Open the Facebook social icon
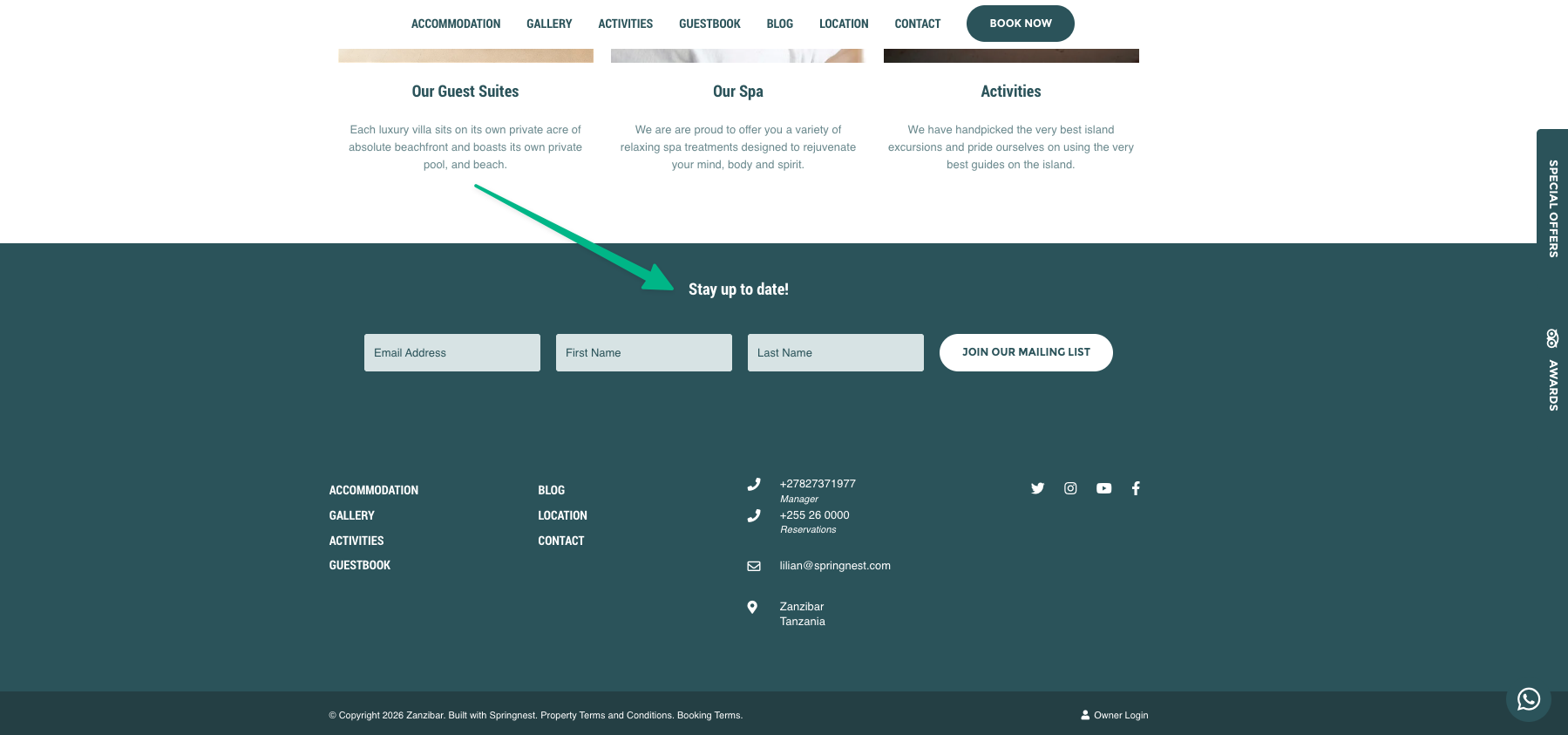This screenshot has width=1568, height=735. click(x=1136, y=488)
